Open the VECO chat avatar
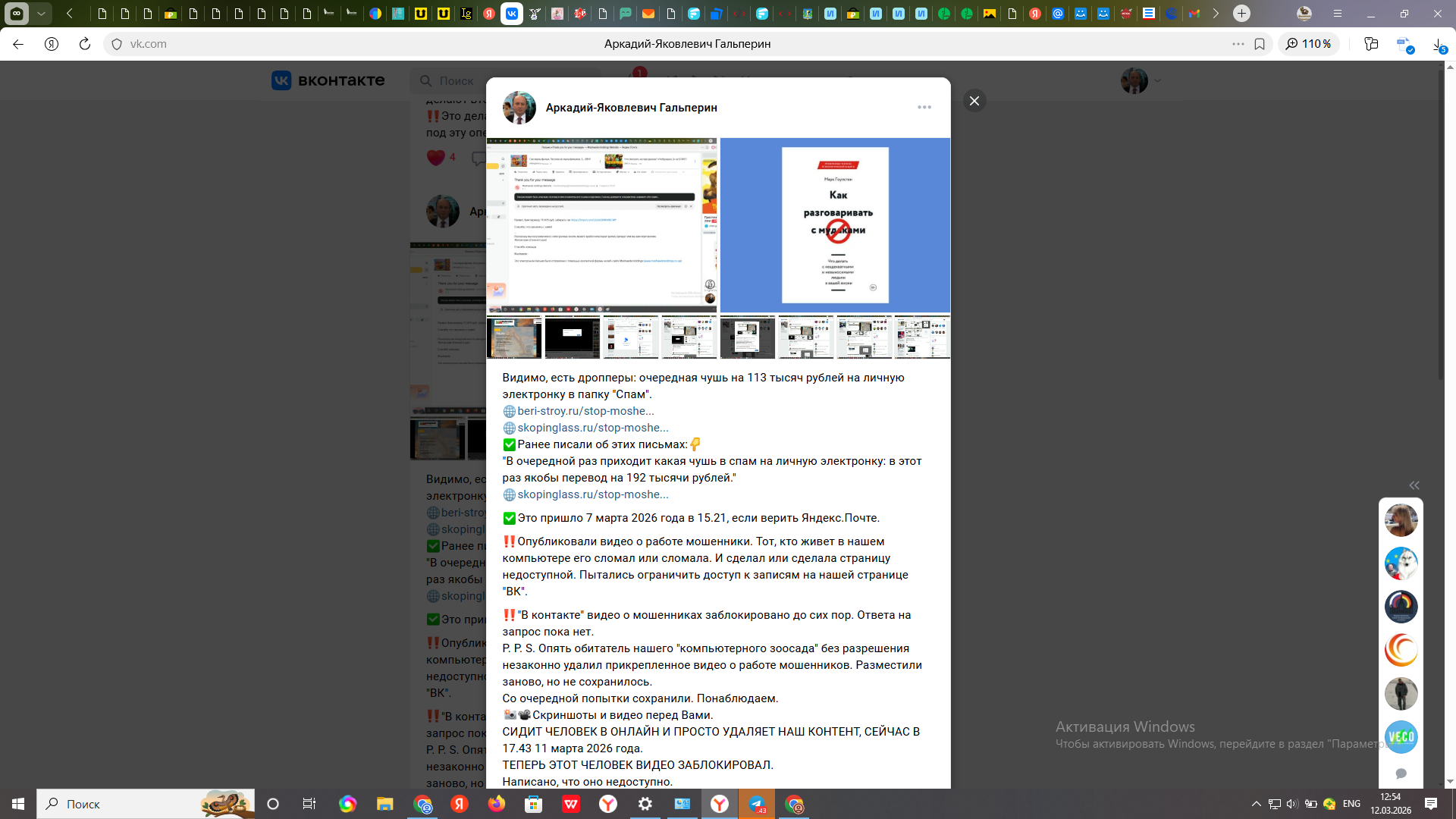Viewport: 1456px width, 819px height. pyautogui.click(x=1401, y=737)
